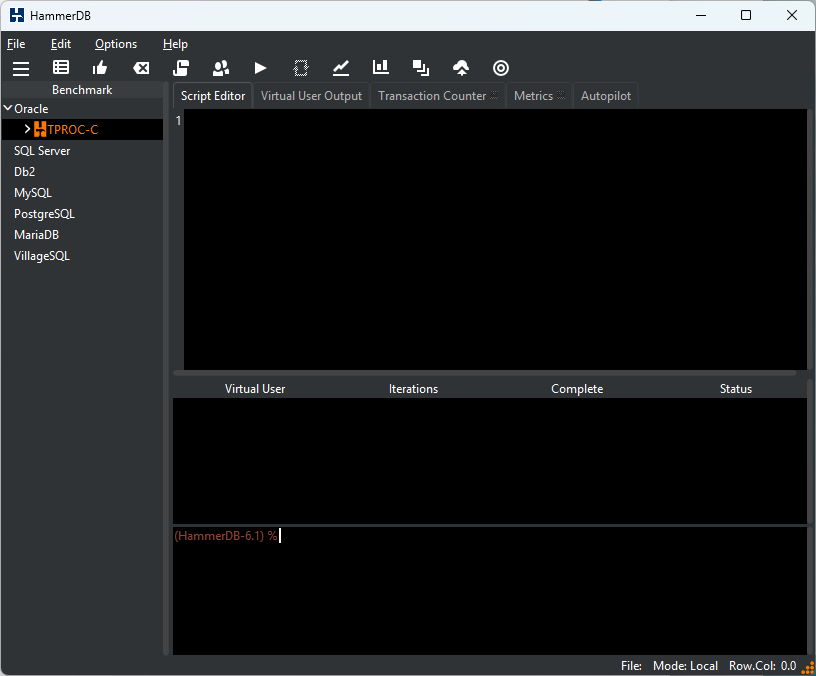
Task: Click the Status column header
Action: tap(736, 389)
